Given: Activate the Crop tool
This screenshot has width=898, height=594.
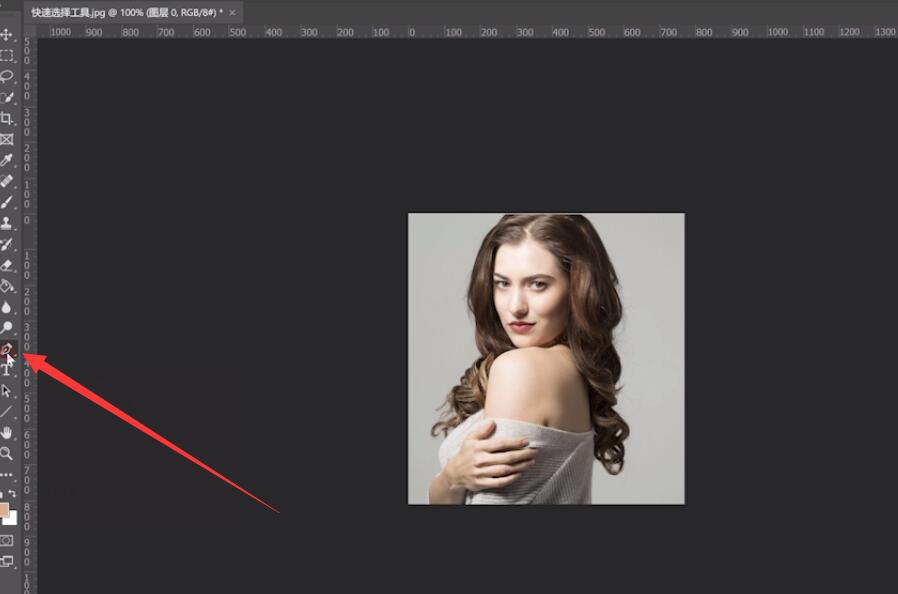Looking at the screenshot, I should pos(7,118).
